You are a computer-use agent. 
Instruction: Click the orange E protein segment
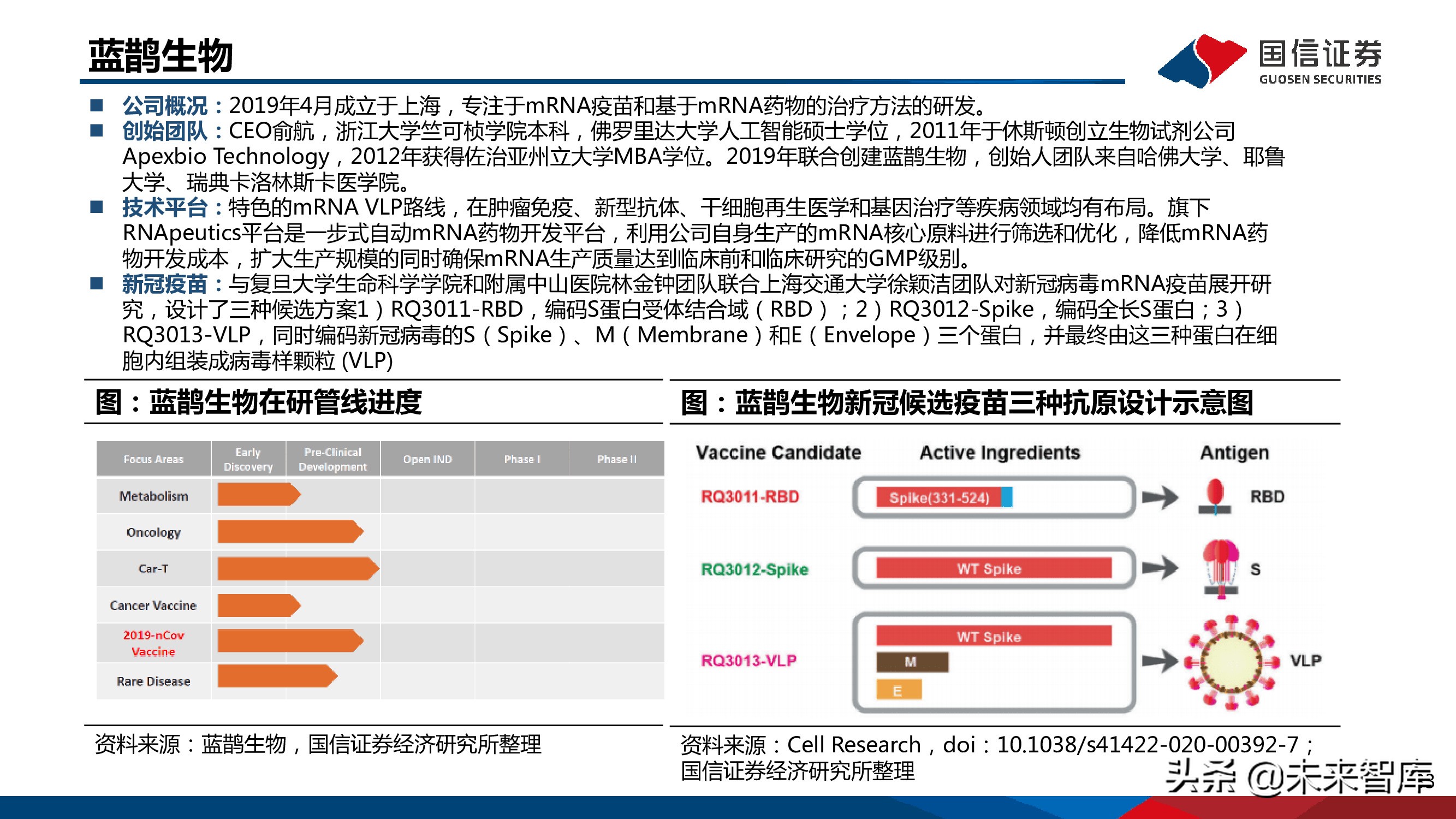coord(899,690)
